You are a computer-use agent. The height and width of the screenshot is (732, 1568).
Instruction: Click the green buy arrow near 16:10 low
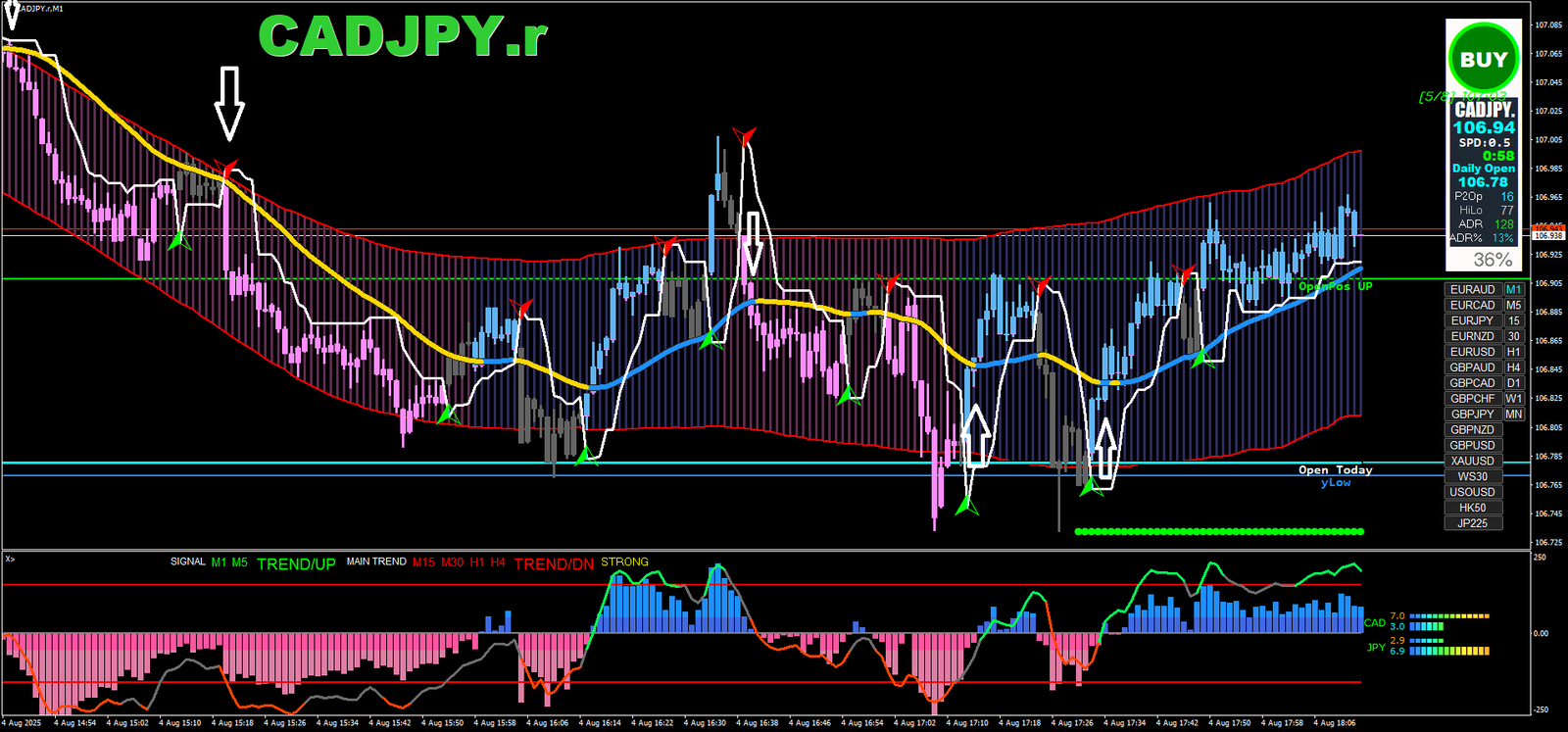click(x=586, y=456)
